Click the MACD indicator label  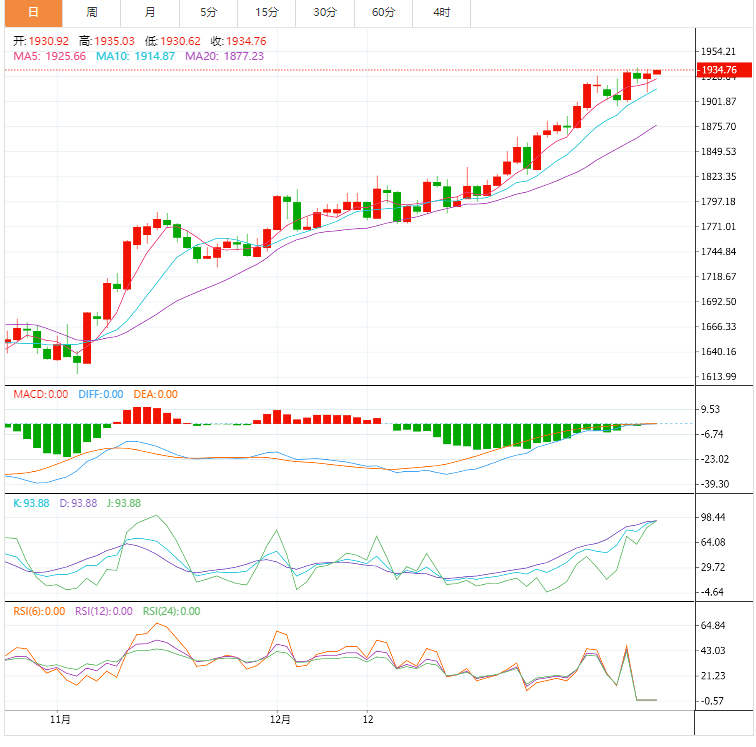[40, 394]
